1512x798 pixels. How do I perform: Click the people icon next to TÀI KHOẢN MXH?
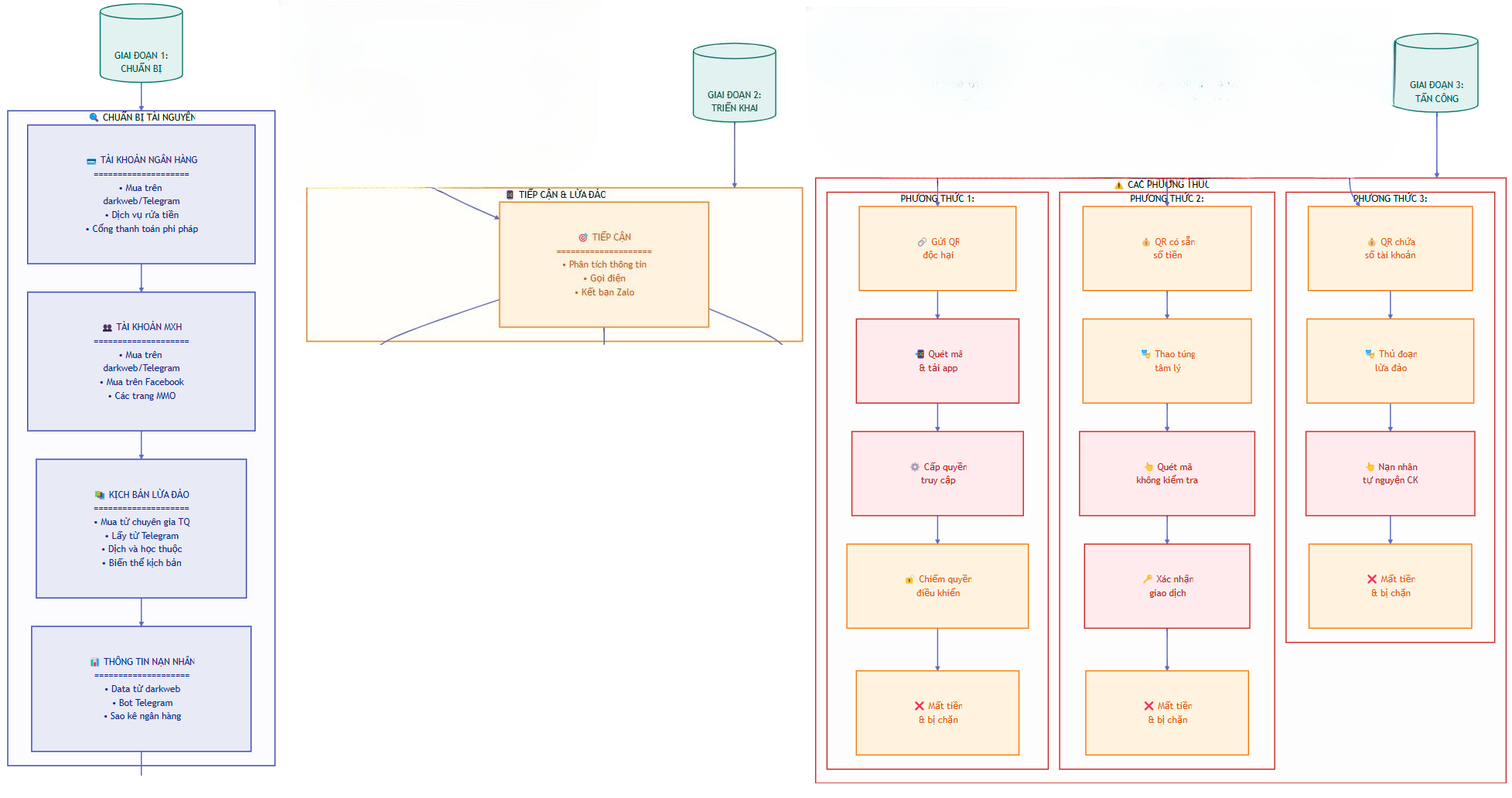[108, 328]
